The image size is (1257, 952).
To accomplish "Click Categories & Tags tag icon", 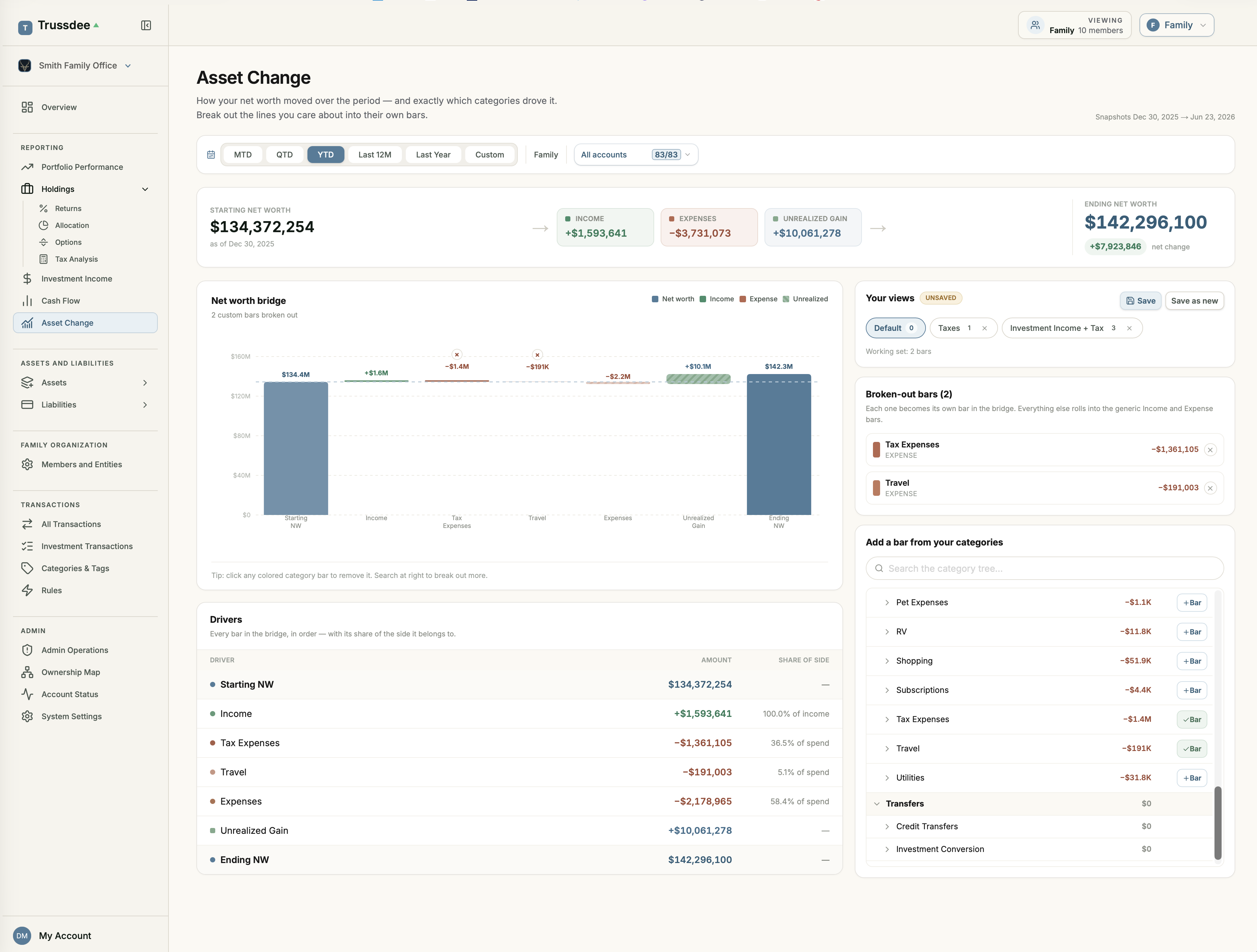I will tap(27, 569).
